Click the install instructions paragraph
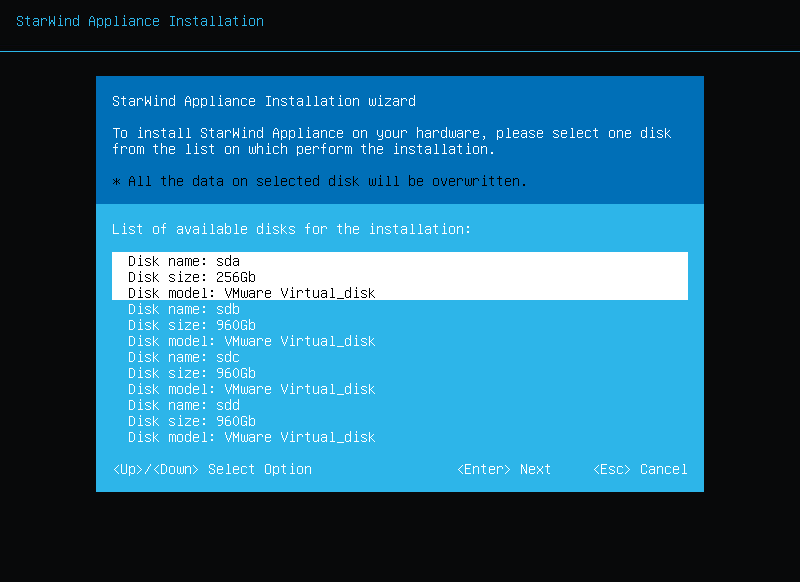The image size is (800, 582). 392,141
